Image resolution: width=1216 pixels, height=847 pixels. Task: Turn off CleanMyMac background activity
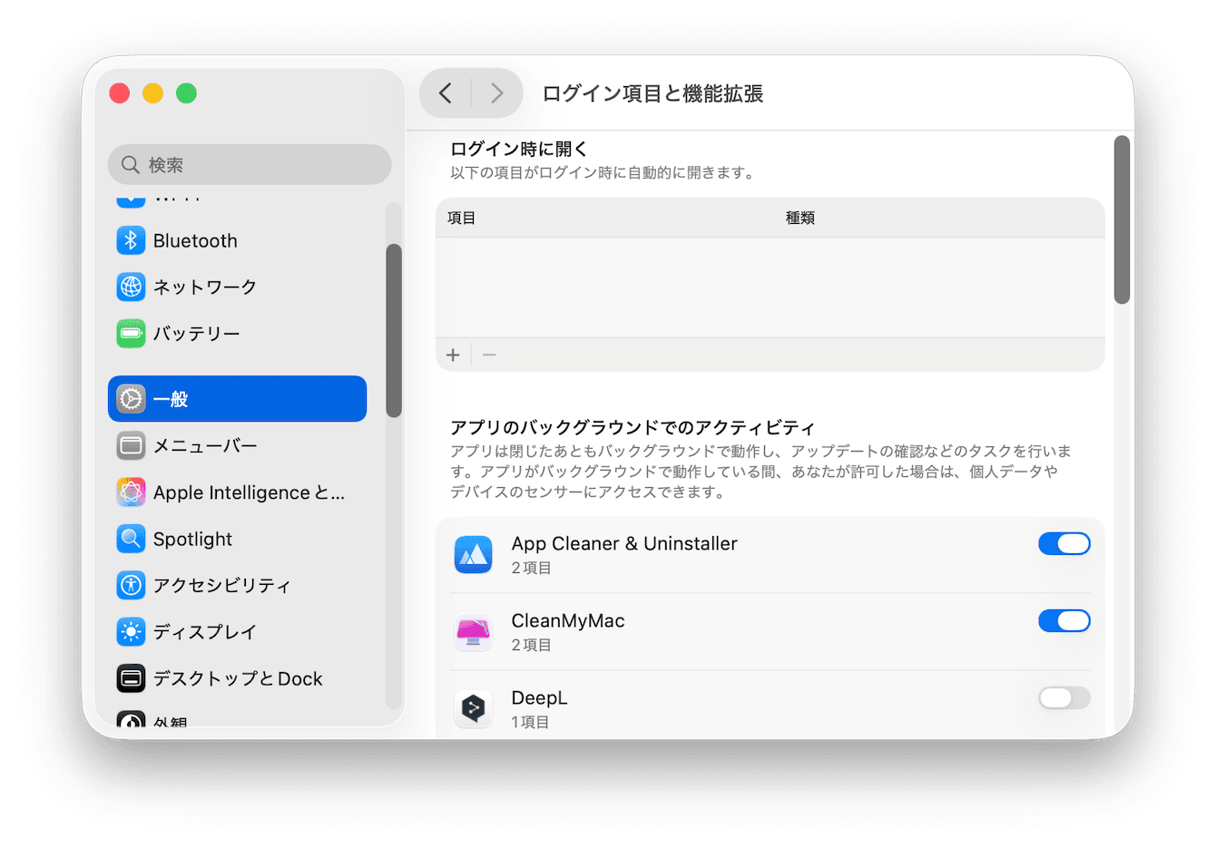1064,620
